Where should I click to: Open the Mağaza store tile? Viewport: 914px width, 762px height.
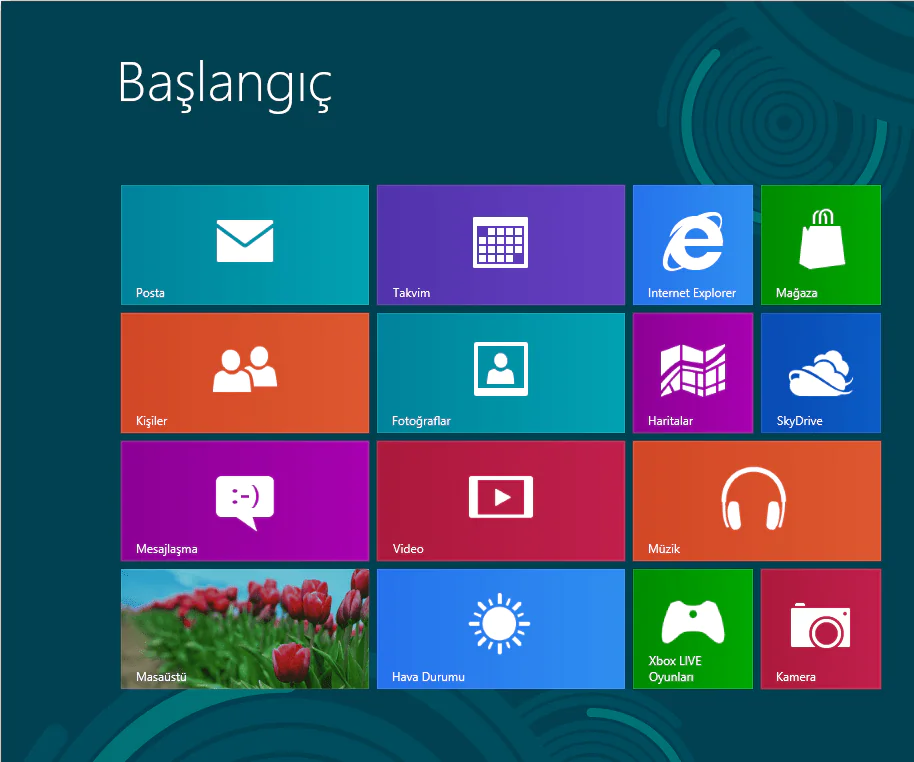click(x=820, y=244)
